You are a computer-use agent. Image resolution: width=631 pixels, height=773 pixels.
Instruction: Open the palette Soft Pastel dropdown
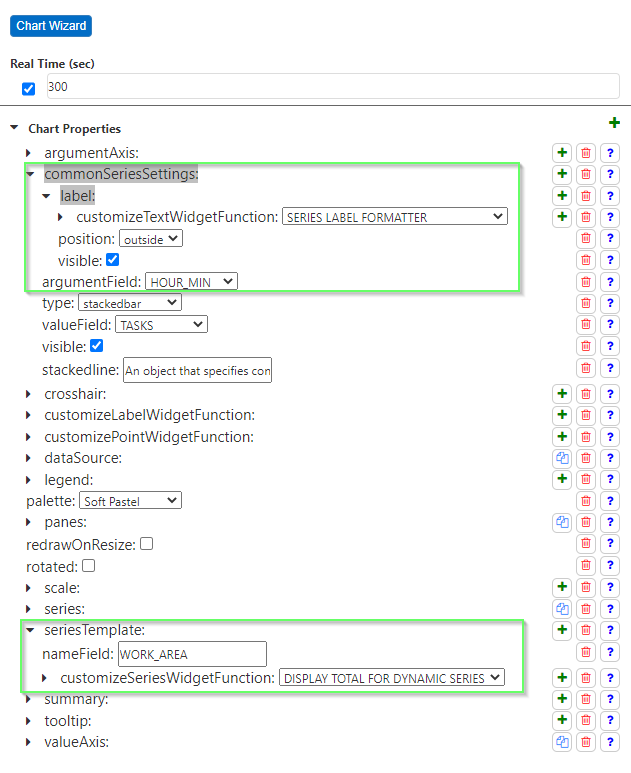pos(132,501)
